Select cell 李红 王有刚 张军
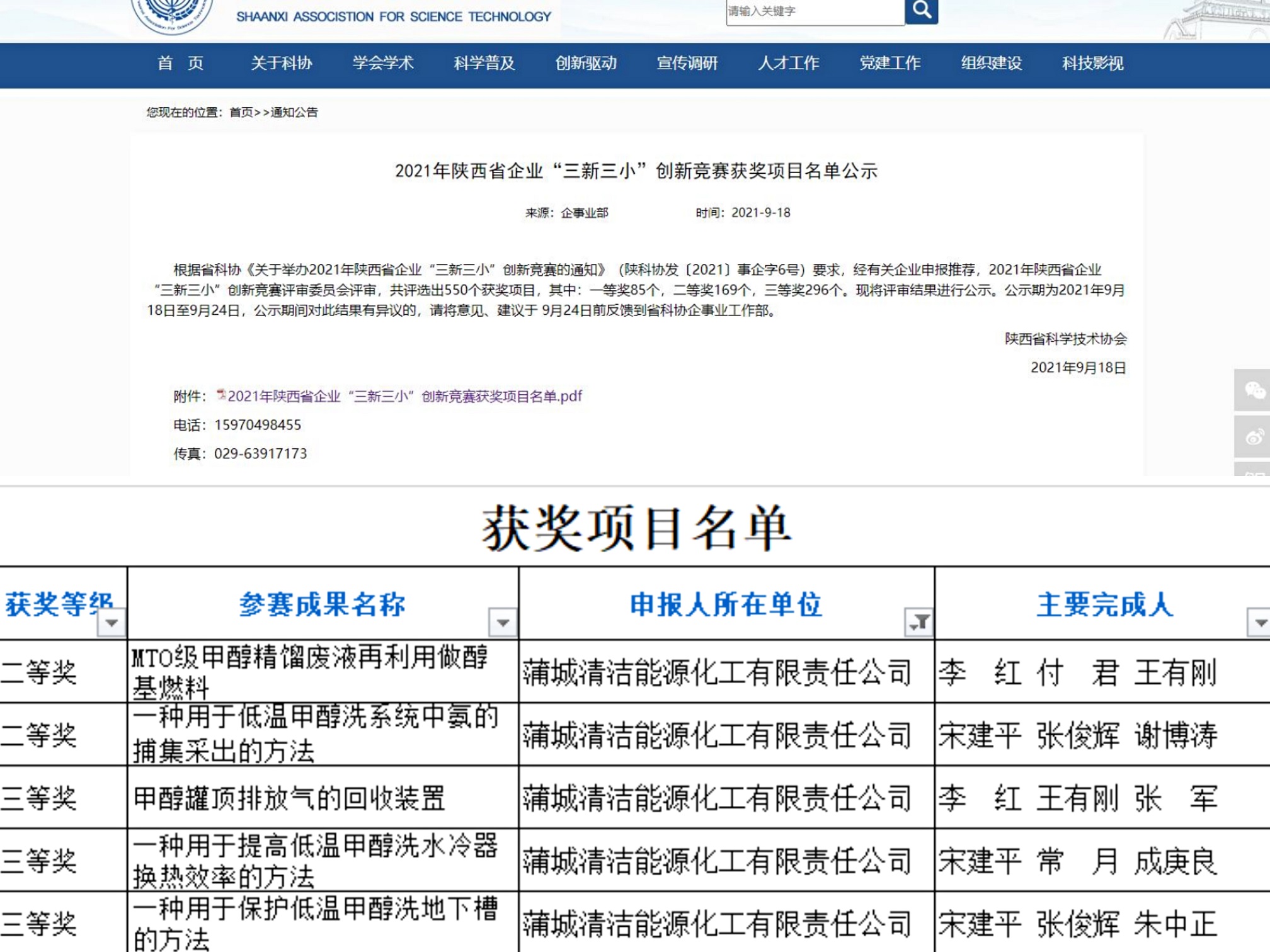This screenshot has height=952, width=1270. 1103,797
